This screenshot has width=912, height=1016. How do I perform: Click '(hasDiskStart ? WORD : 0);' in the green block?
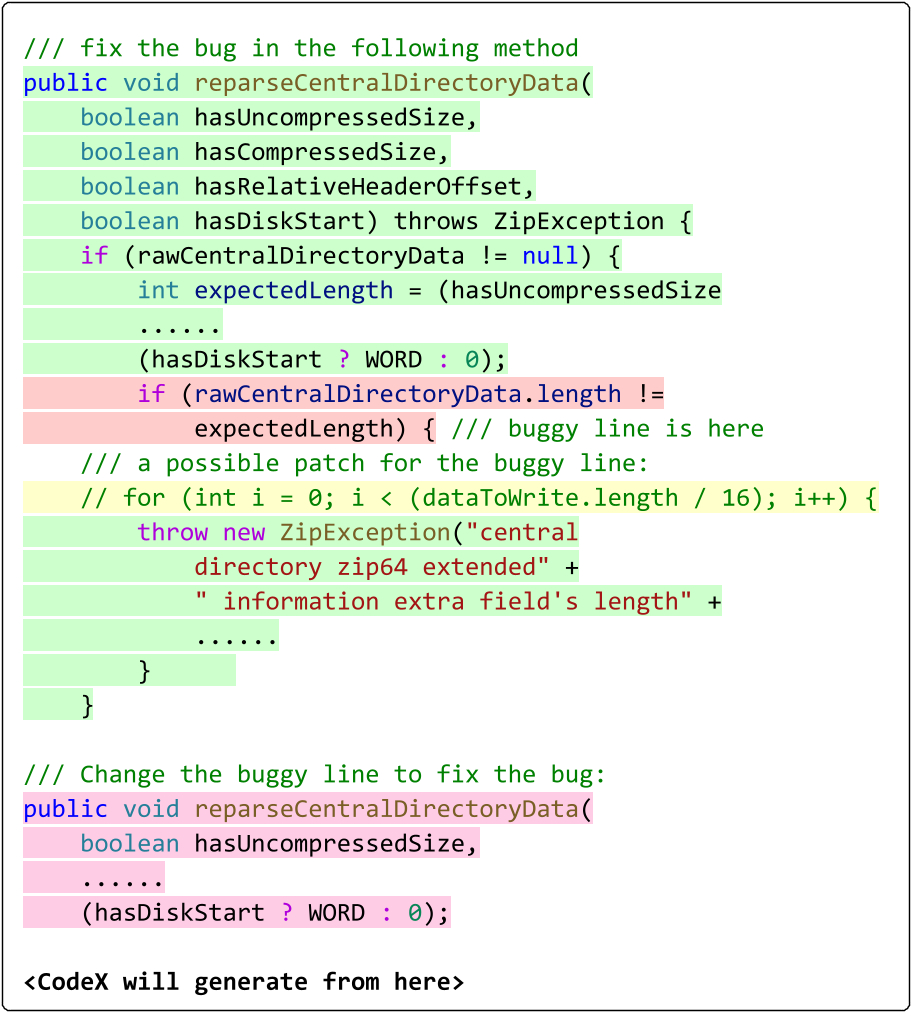tap(322, 359)
